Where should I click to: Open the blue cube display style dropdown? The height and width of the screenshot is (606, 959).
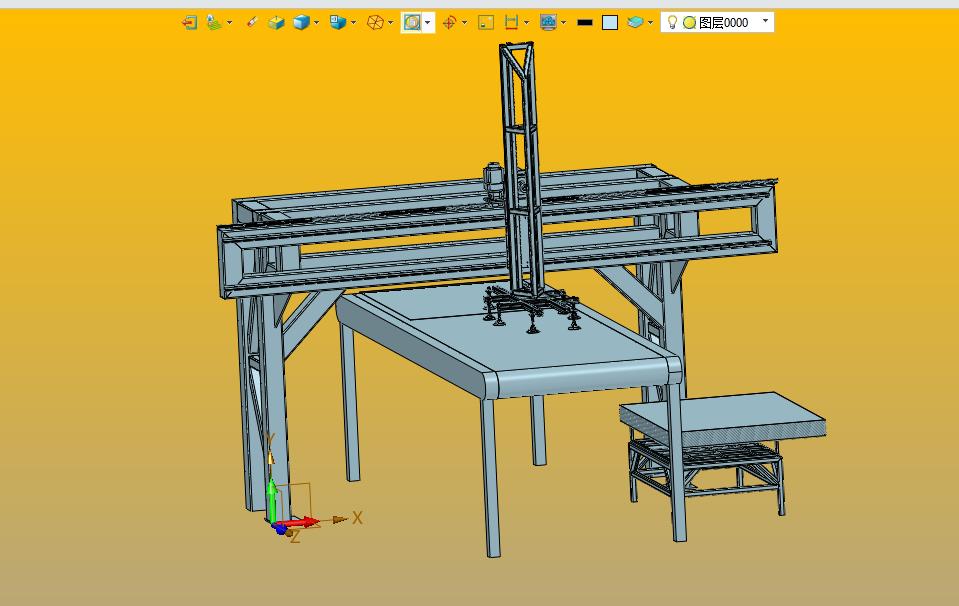316,23
